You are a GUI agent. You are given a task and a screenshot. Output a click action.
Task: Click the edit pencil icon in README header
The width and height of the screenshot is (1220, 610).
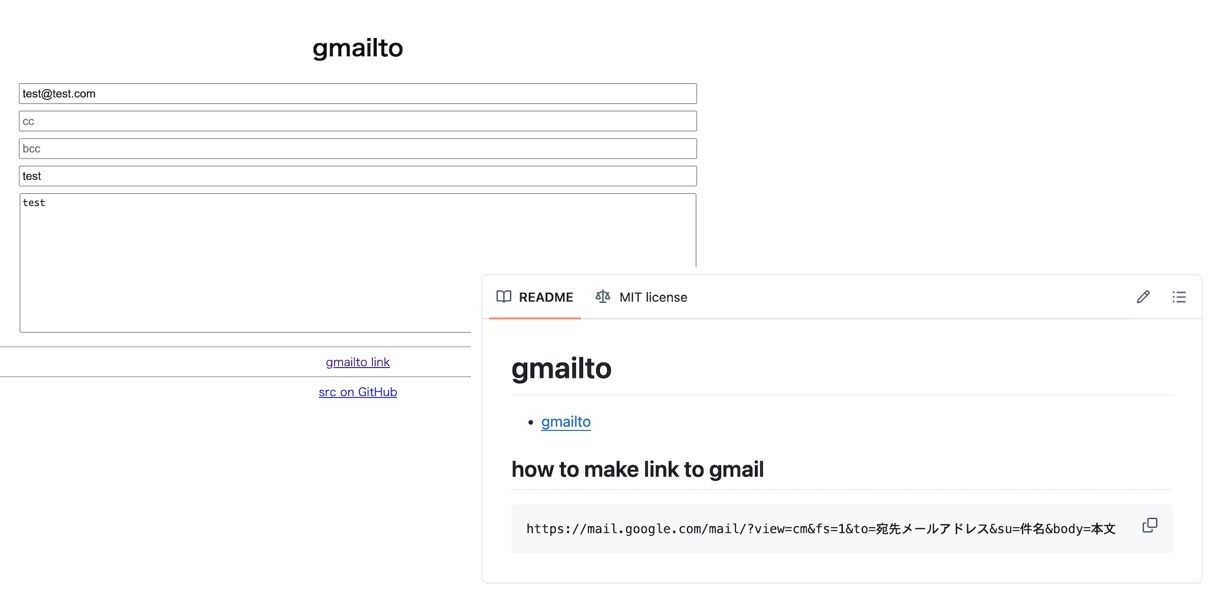[1143, 297]
